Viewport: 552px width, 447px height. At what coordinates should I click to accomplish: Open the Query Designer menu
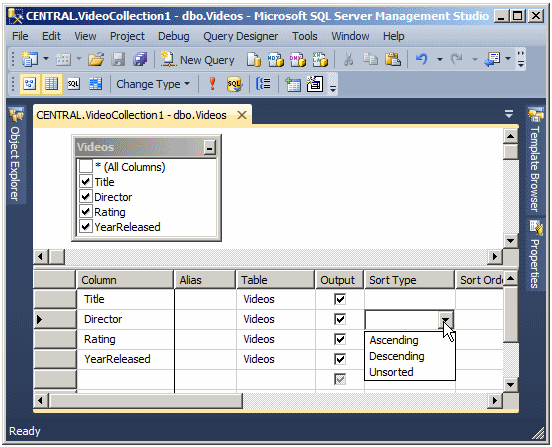[240, 36]
